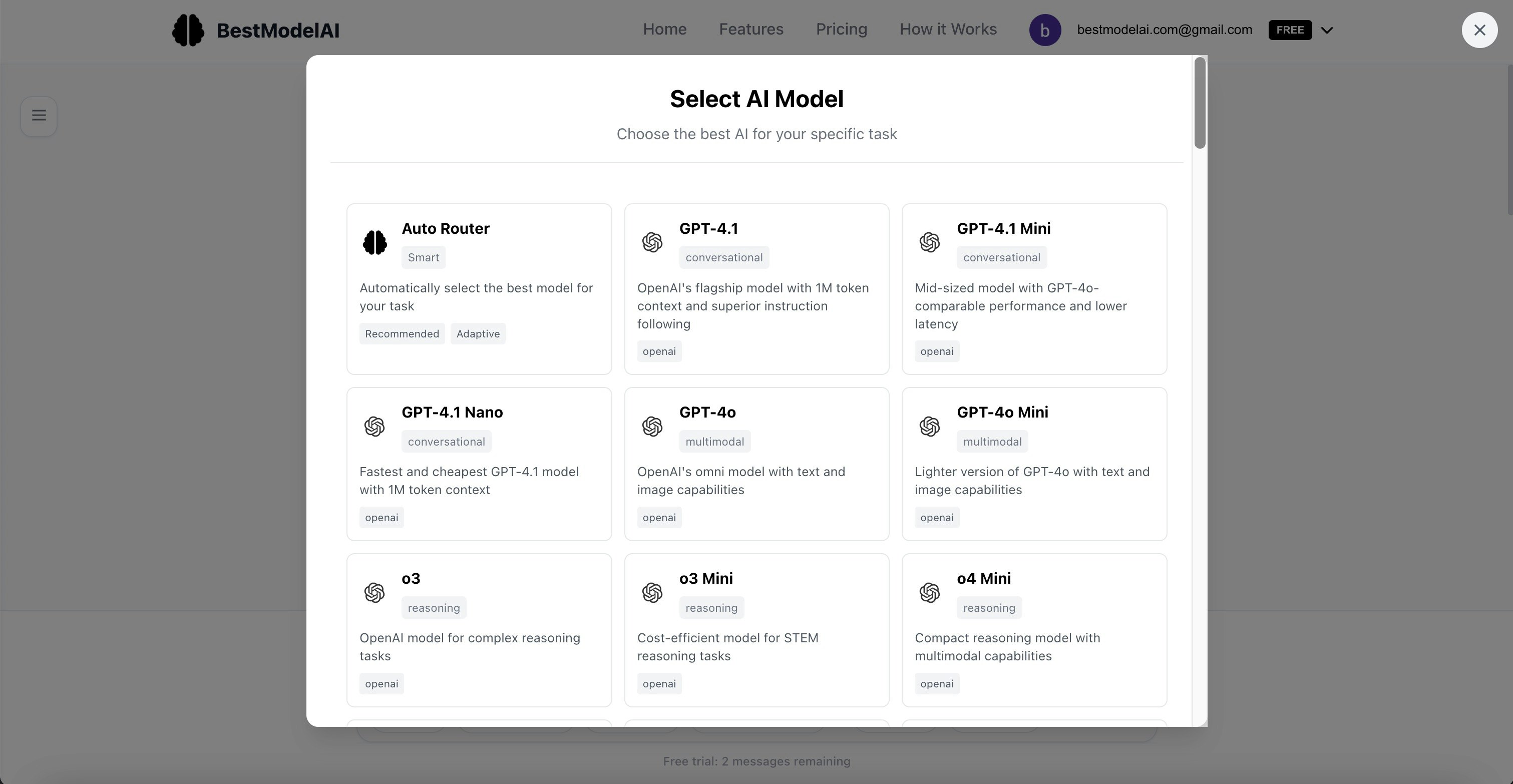The width and height of the screenshot is (1513, 784).
Task: Open the Pricing nav item
Action: 841,30
